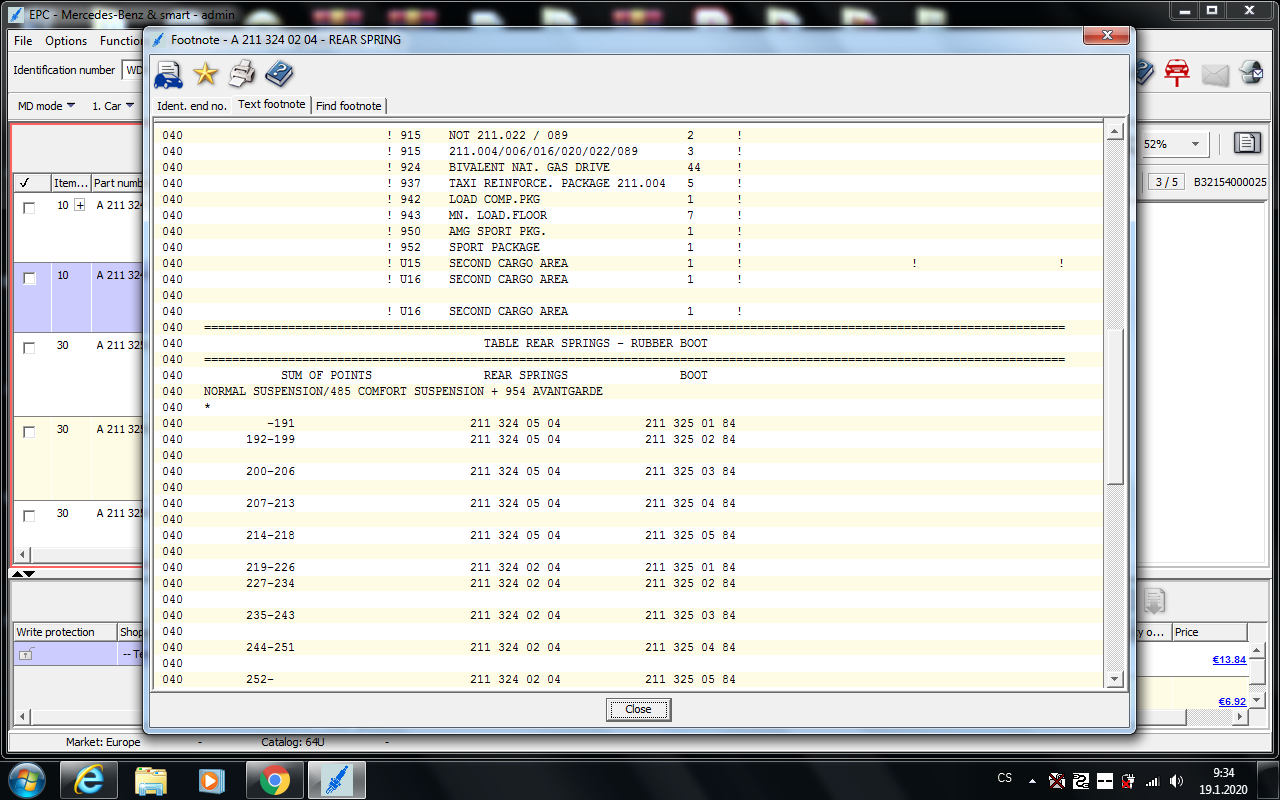Image resolution: width=1280 pixels, height=800 pixels.
Task: Click the clock showing 9:34
Action: click(1223, 772)
